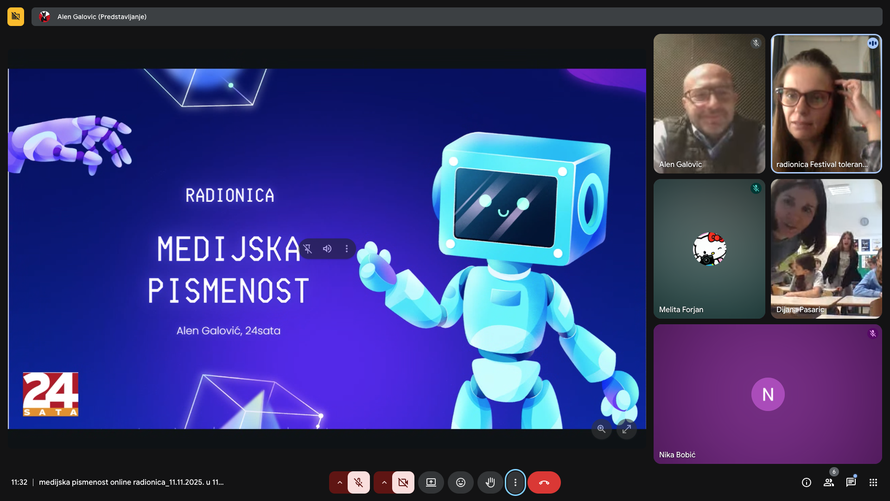The width and height of the screenshot is (890, 501).
Task: Unmute the microphone in the bottom toolbar
Action: click(358, 482)
